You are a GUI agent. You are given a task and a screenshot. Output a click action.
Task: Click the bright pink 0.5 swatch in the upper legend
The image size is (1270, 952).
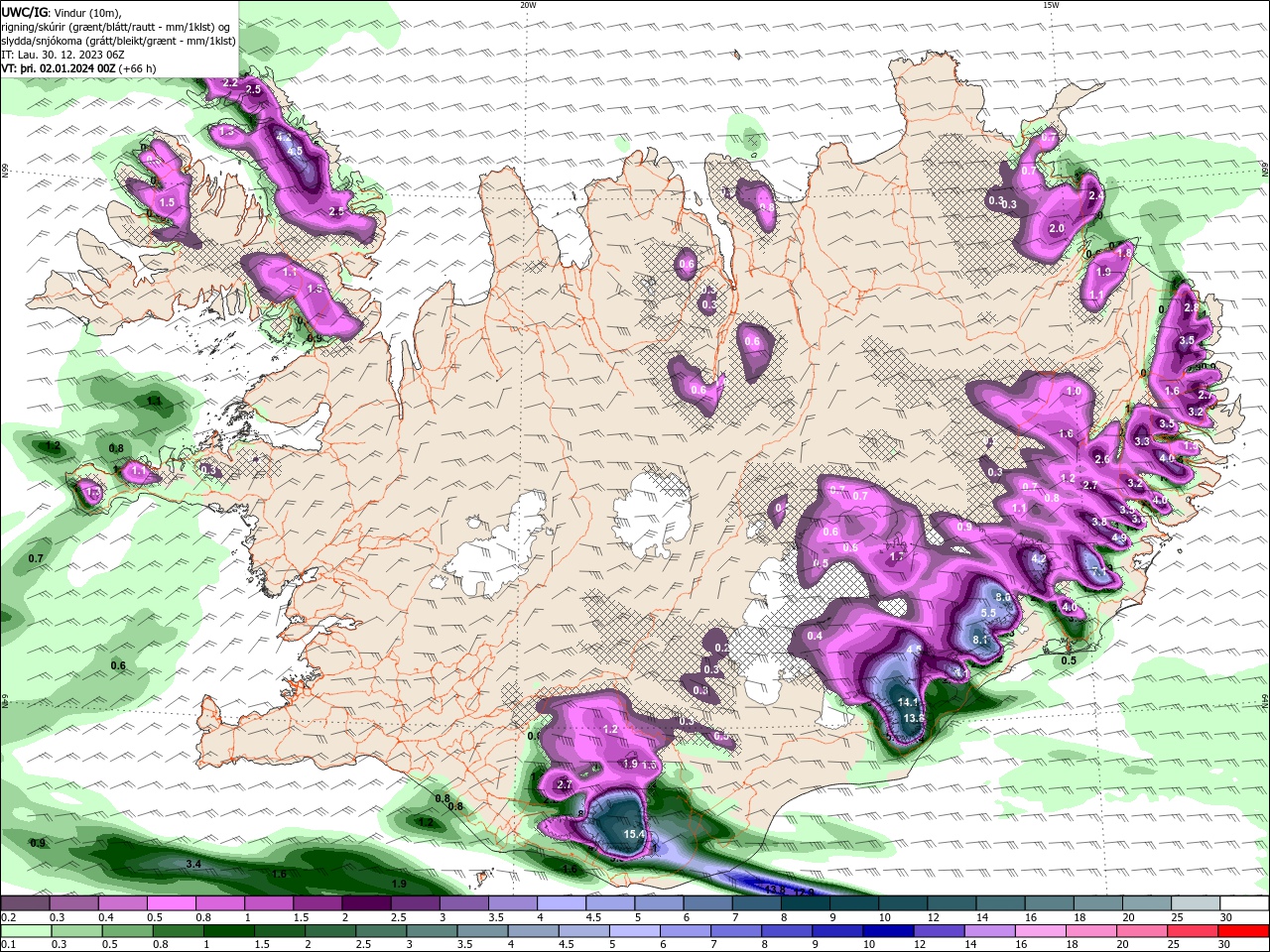click(x=171, y=903)
